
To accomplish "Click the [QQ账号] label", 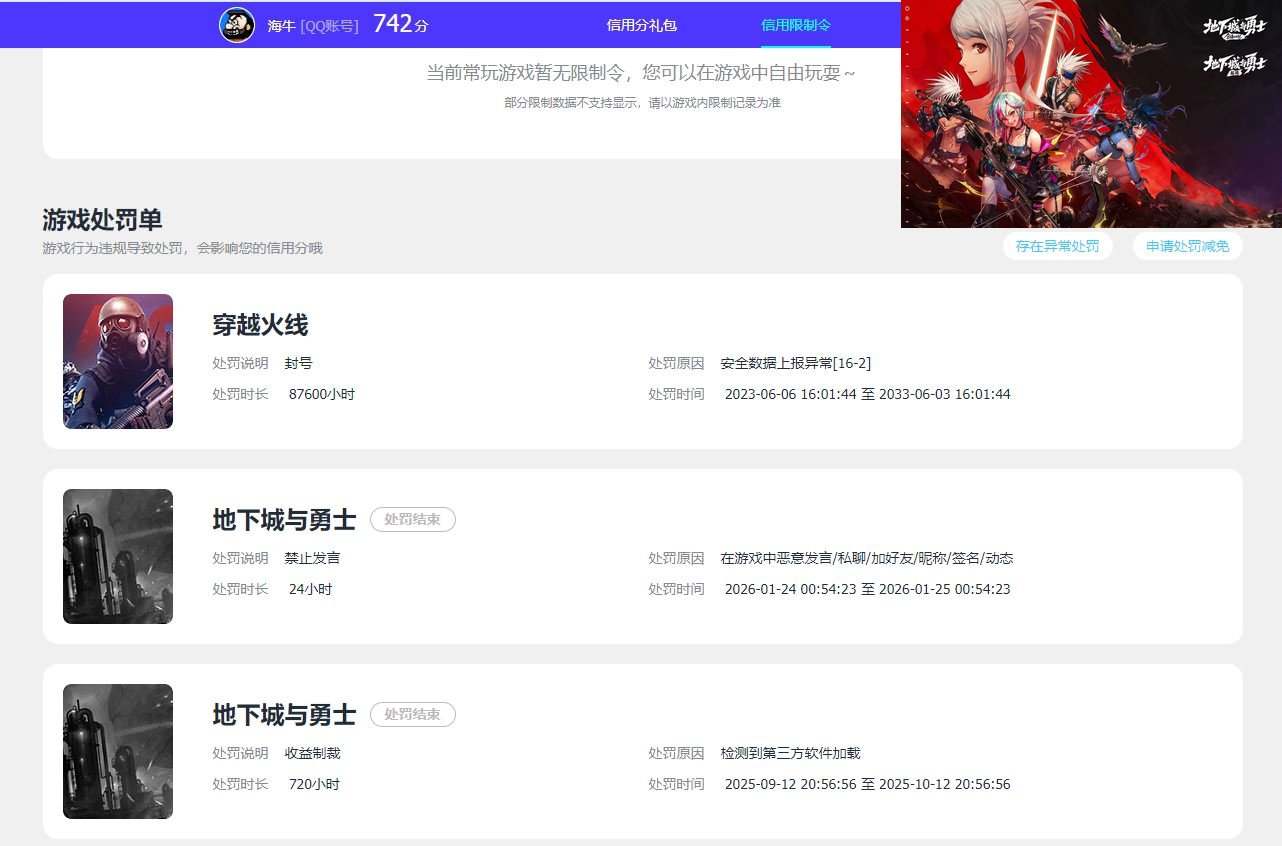I will coord(329,26).
